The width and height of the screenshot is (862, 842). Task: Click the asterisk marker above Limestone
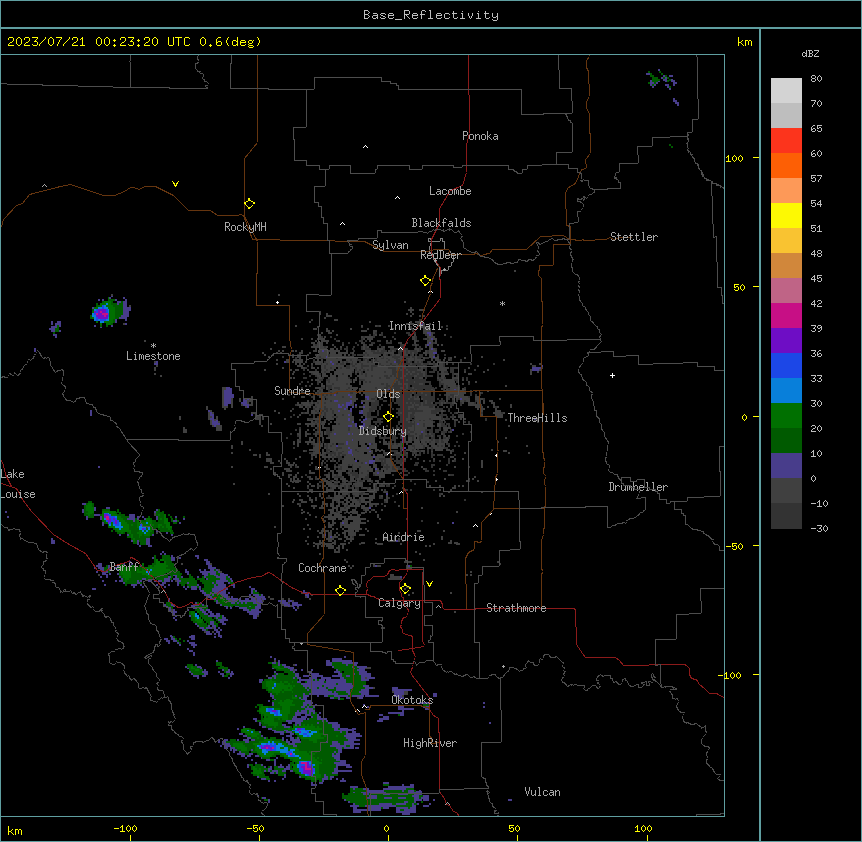point(153,345)
